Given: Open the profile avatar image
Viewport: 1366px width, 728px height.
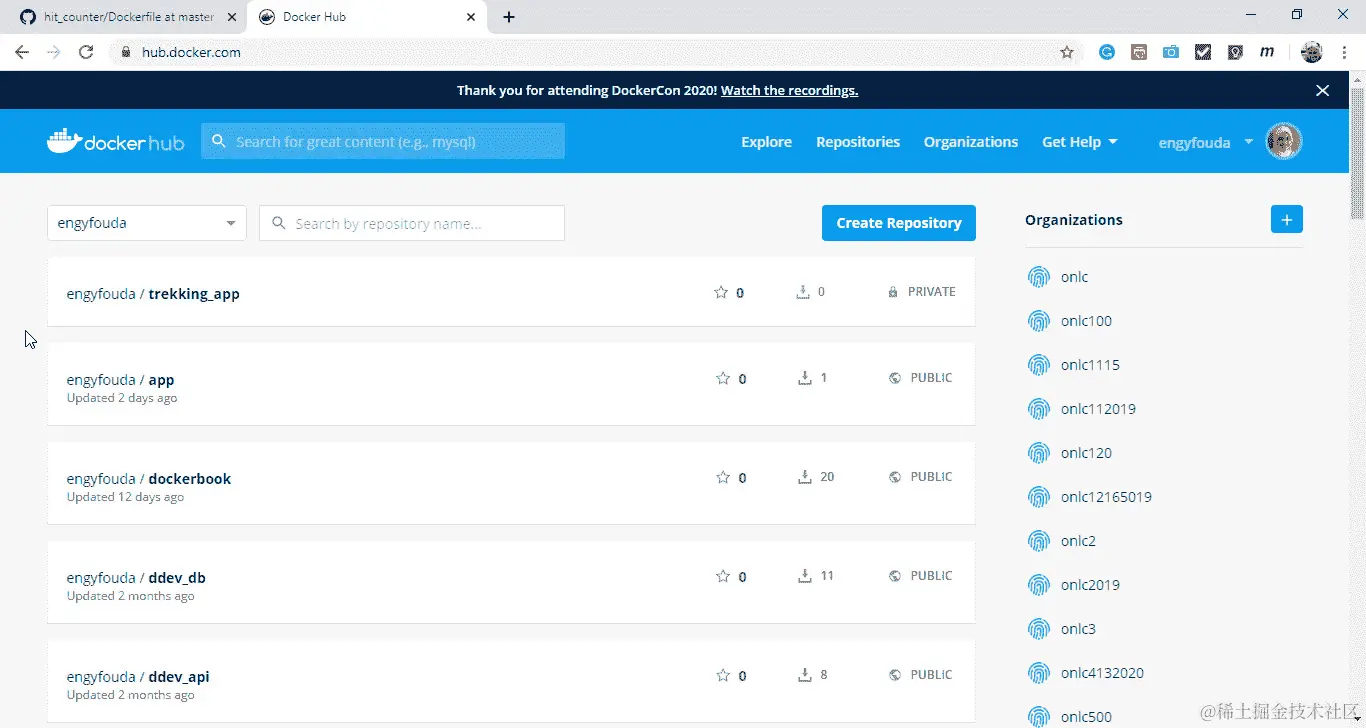Looking at the screenshot, I should point(1283,140).
